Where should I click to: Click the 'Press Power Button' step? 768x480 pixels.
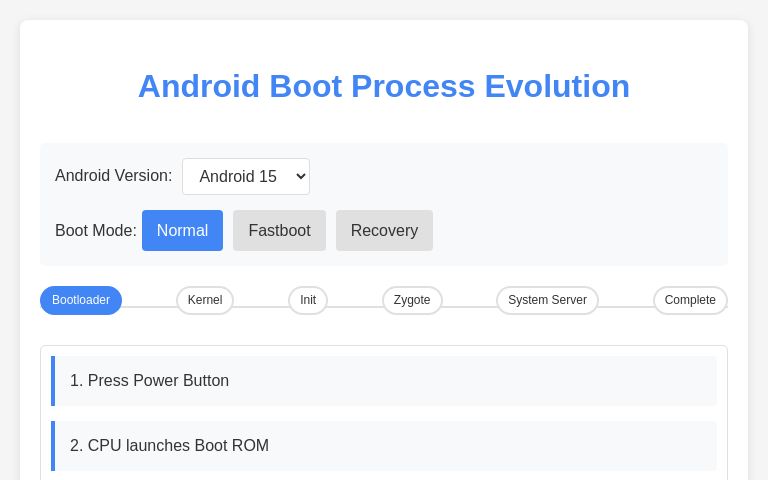pos(385,381)
